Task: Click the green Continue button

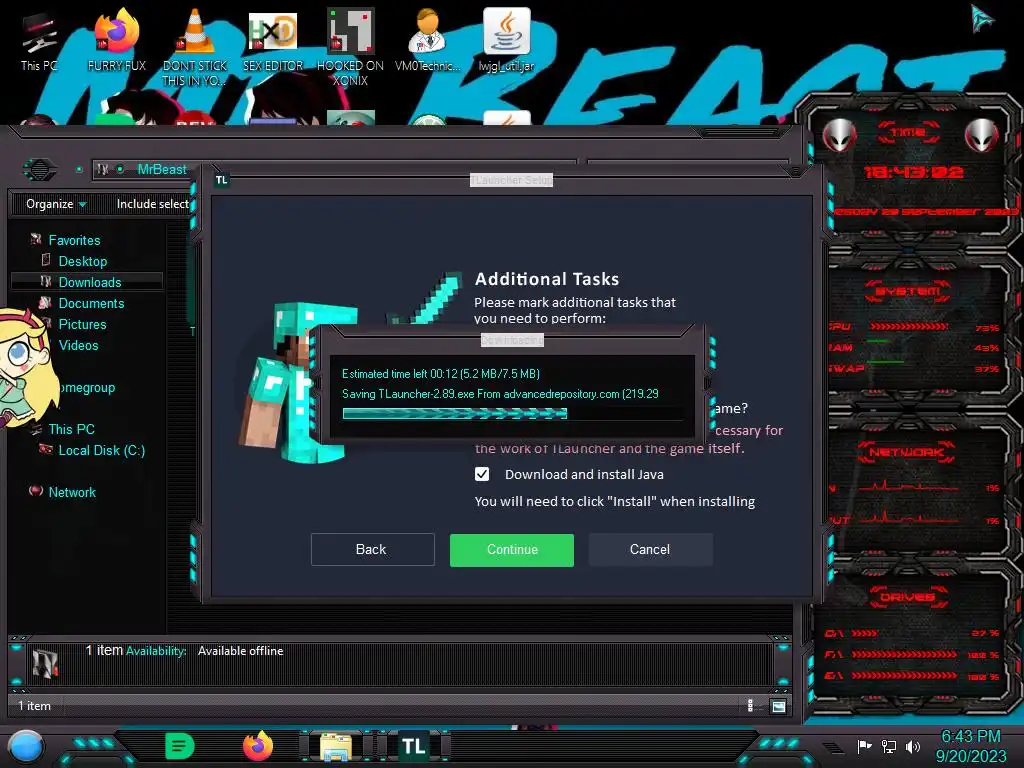Action: click(512, 550)
